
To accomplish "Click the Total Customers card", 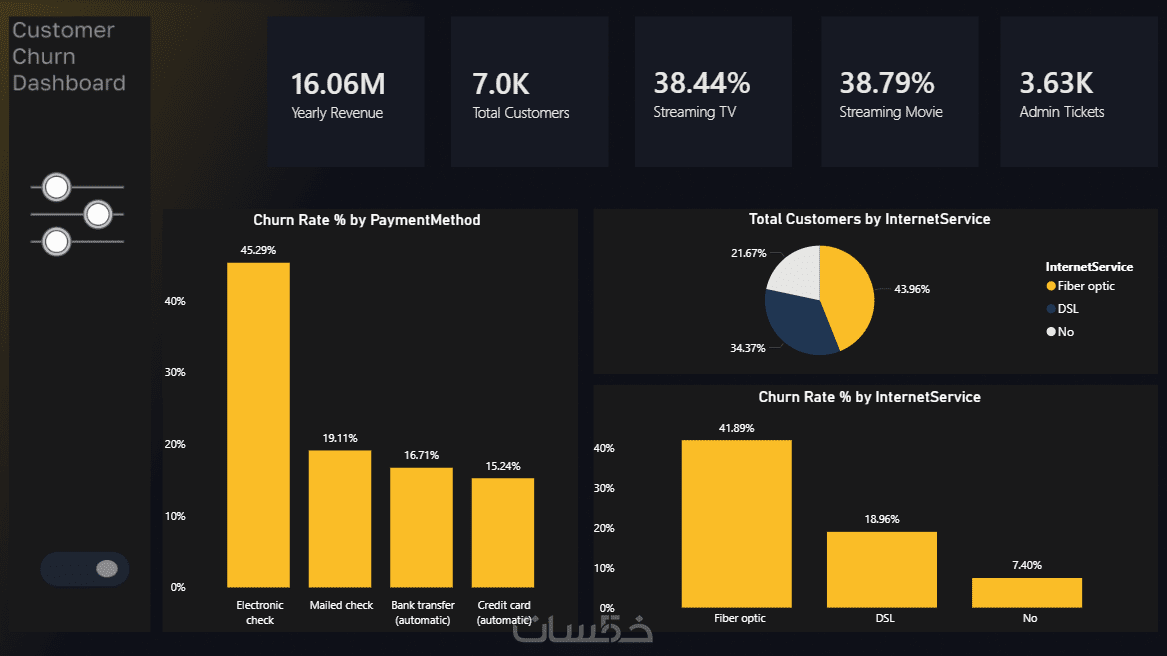I will (530, 92).
